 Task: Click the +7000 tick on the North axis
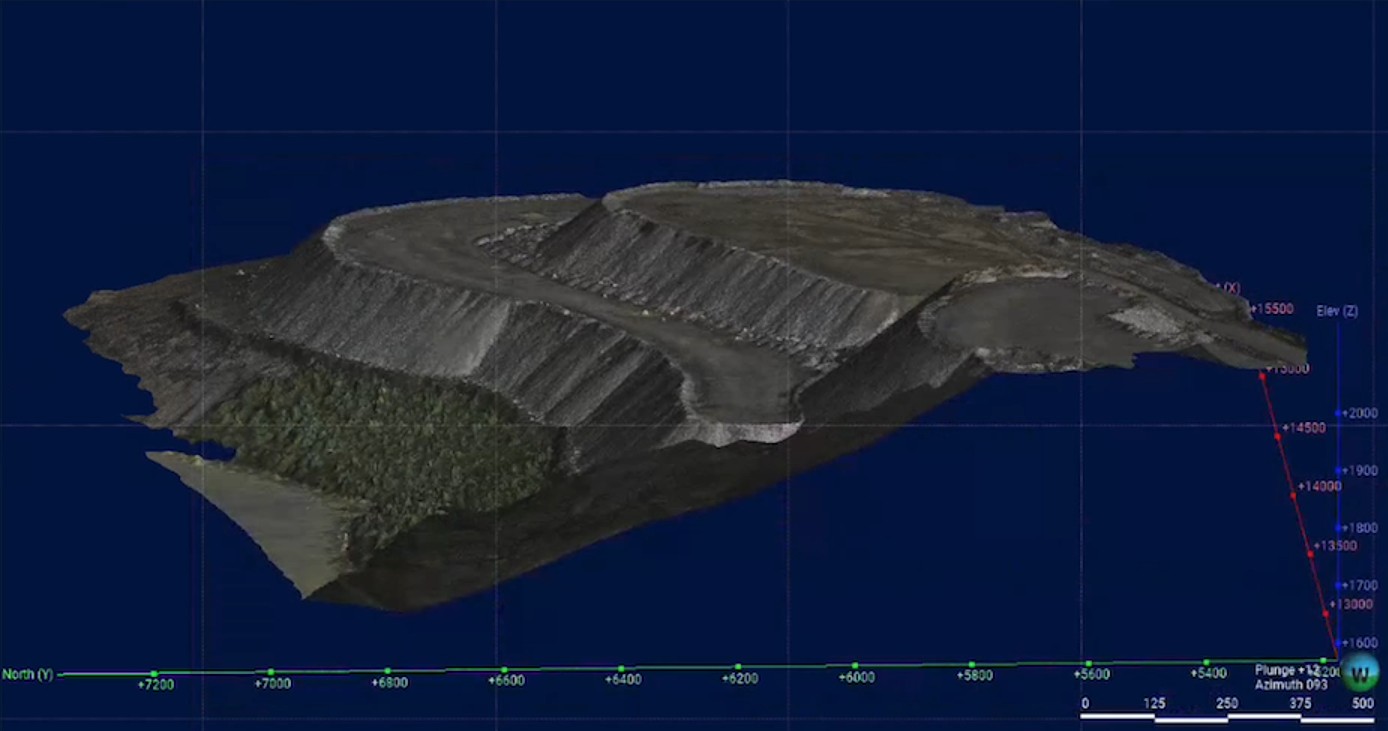click(x=272, y=684)
